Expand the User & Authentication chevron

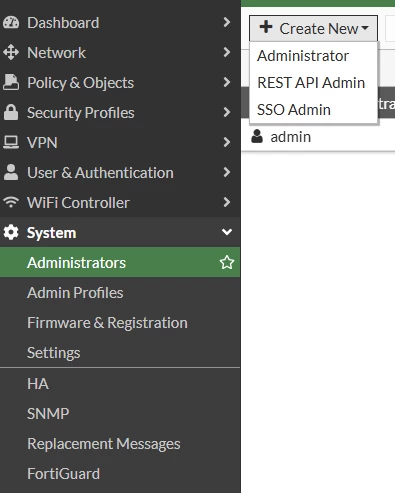[227, 172]
